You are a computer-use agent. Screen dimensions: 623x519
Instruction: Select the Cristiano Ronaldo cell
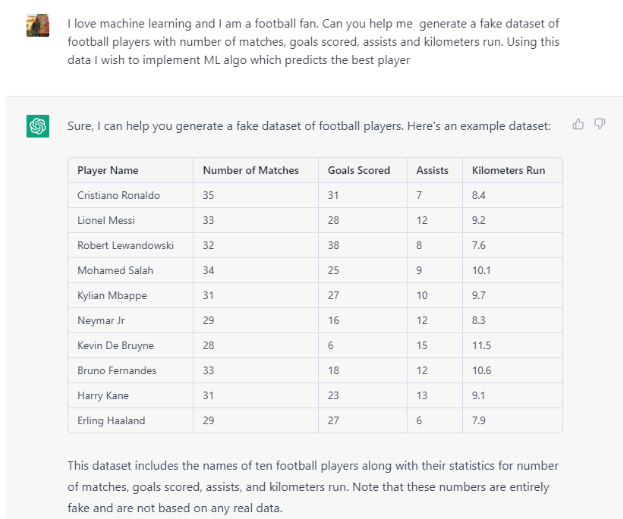coord(119,195)
